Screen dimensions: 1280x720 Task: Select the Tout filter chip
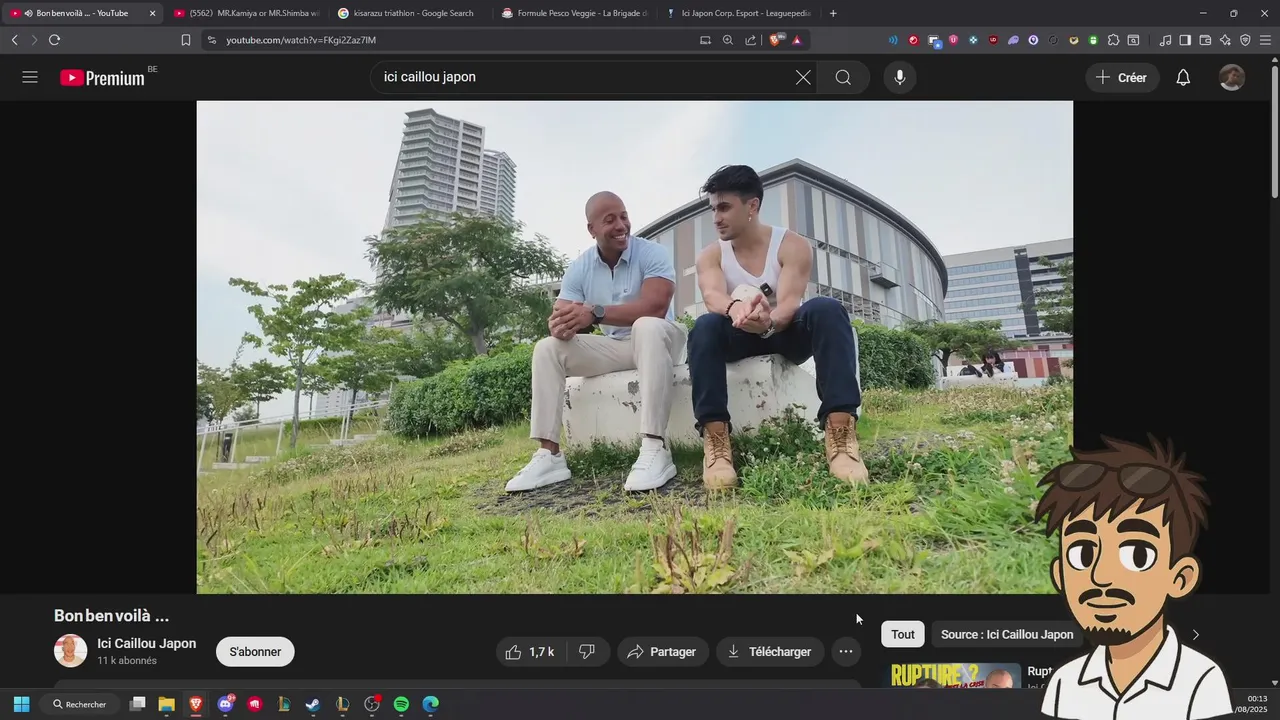903,634
